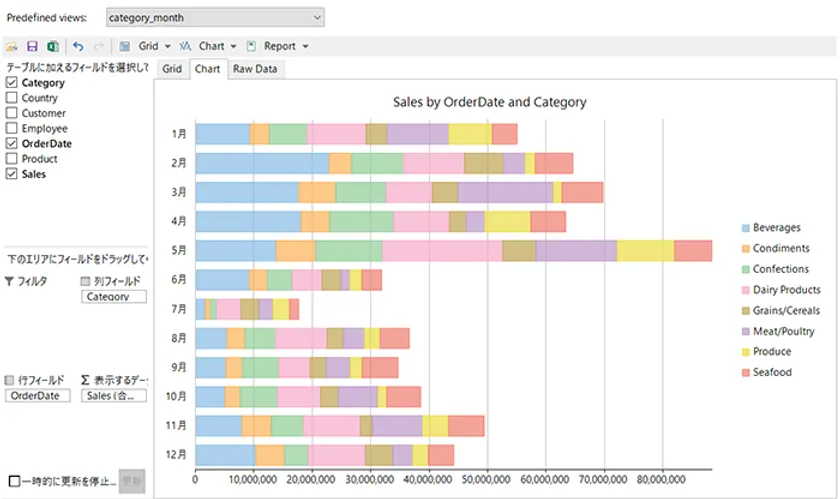Click the Chart icon in the toolbar
Image resolution: width=840 pixels, height=499 pixels.
[185, 46]
